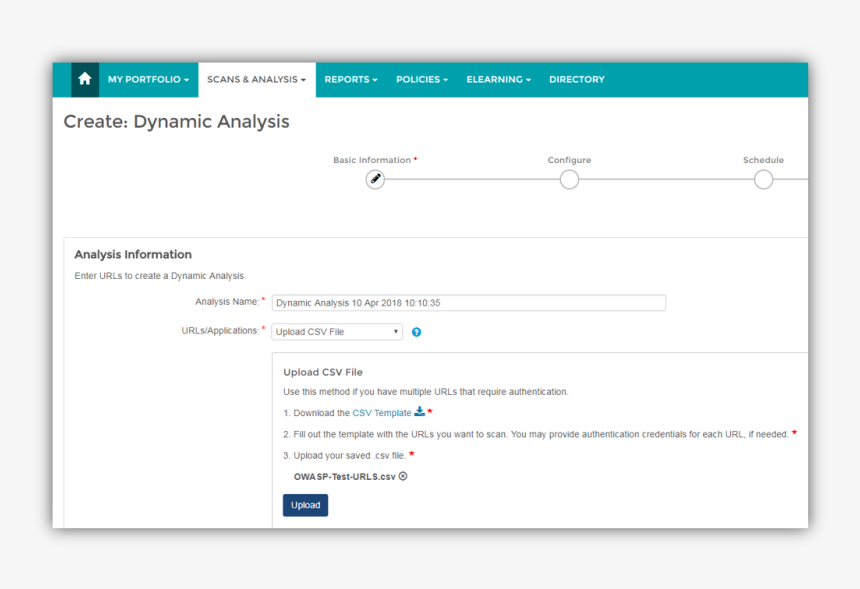Viewport: 860px width, 589px height.
Task: Select the Schedule step circle
Action: pos(763,179)
